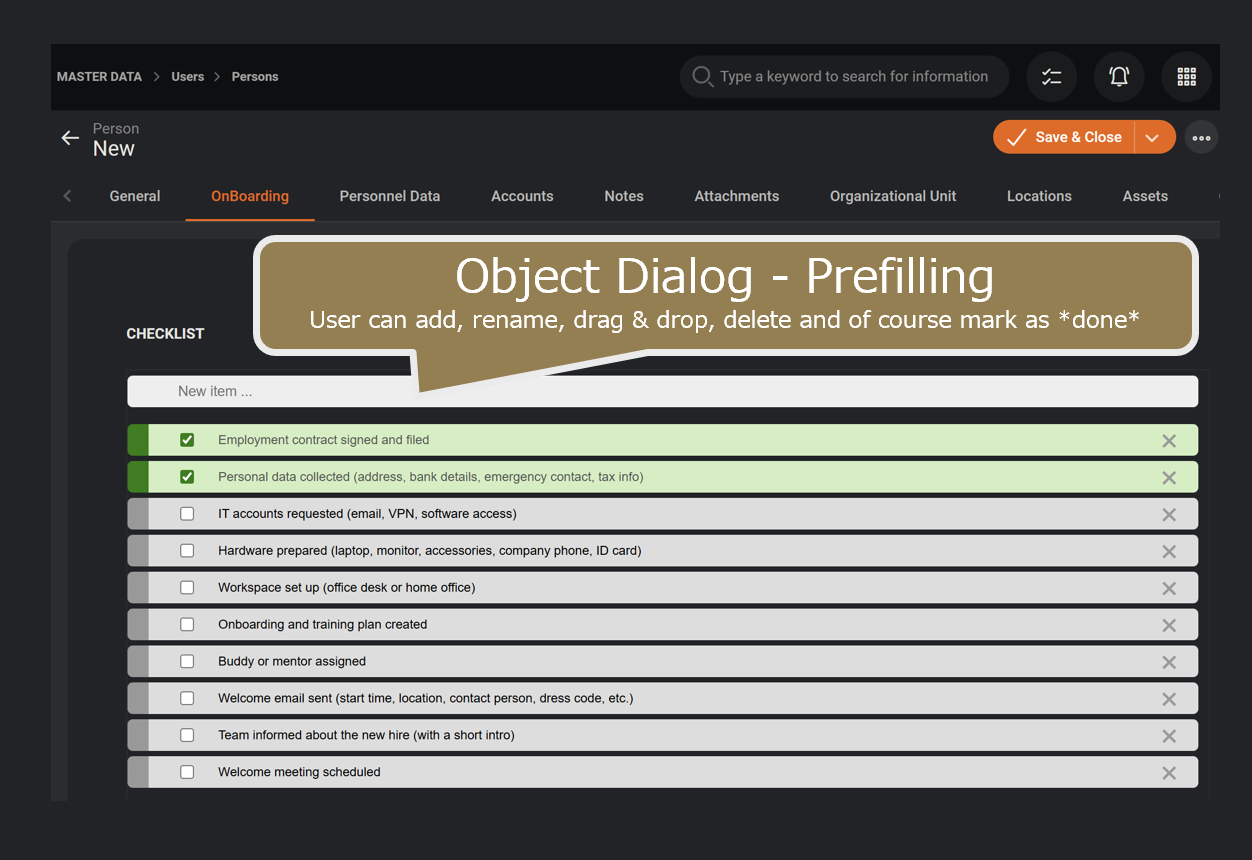Navigate to MASTER DATA breadcrumb

point(99,77)
